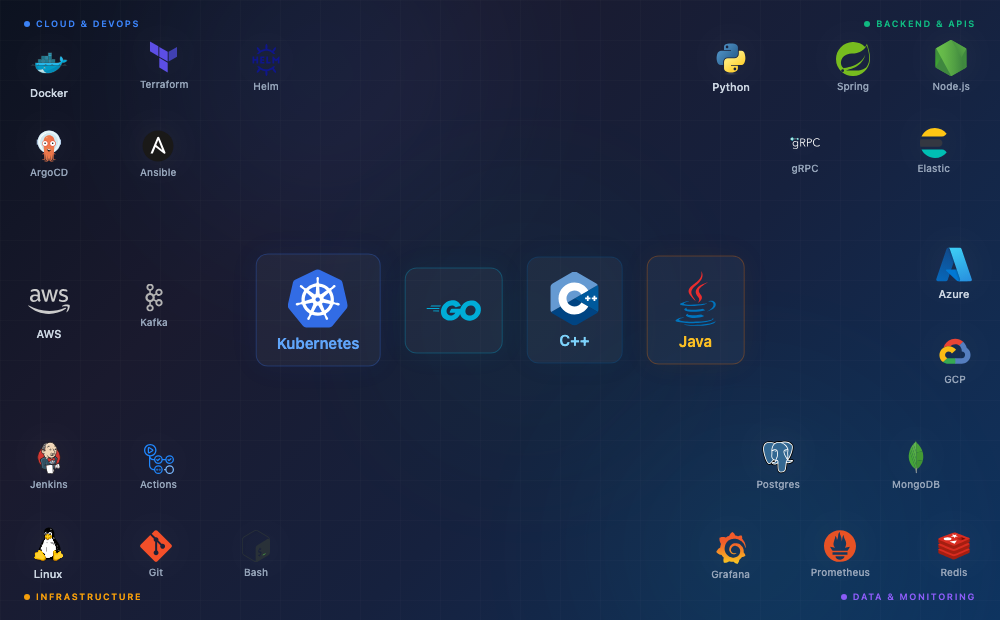
Task: Click the Python logo
Action: 731,59
